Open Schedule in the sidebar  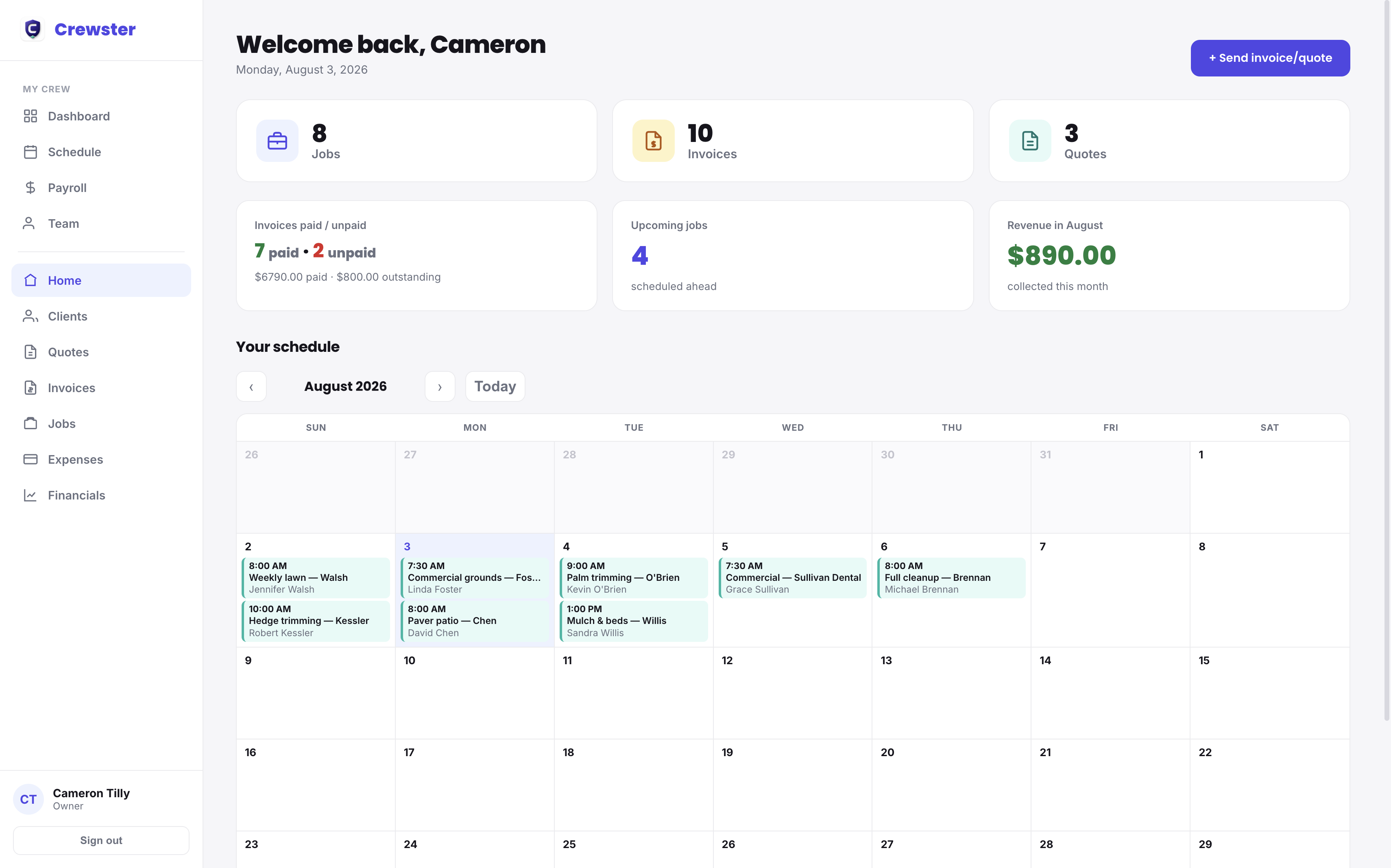pos(101,152)
